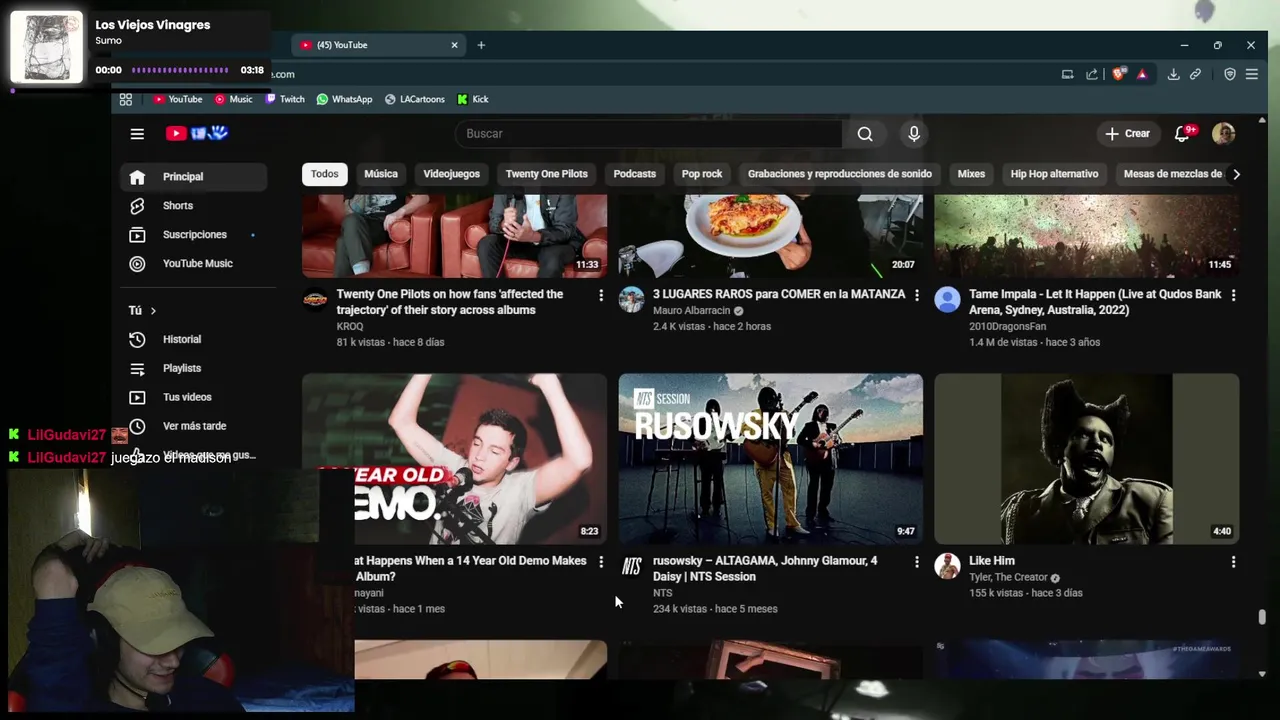Select the Pop rock filter chip
This screenshot has width=1280, height=720.
coord(702,174)
